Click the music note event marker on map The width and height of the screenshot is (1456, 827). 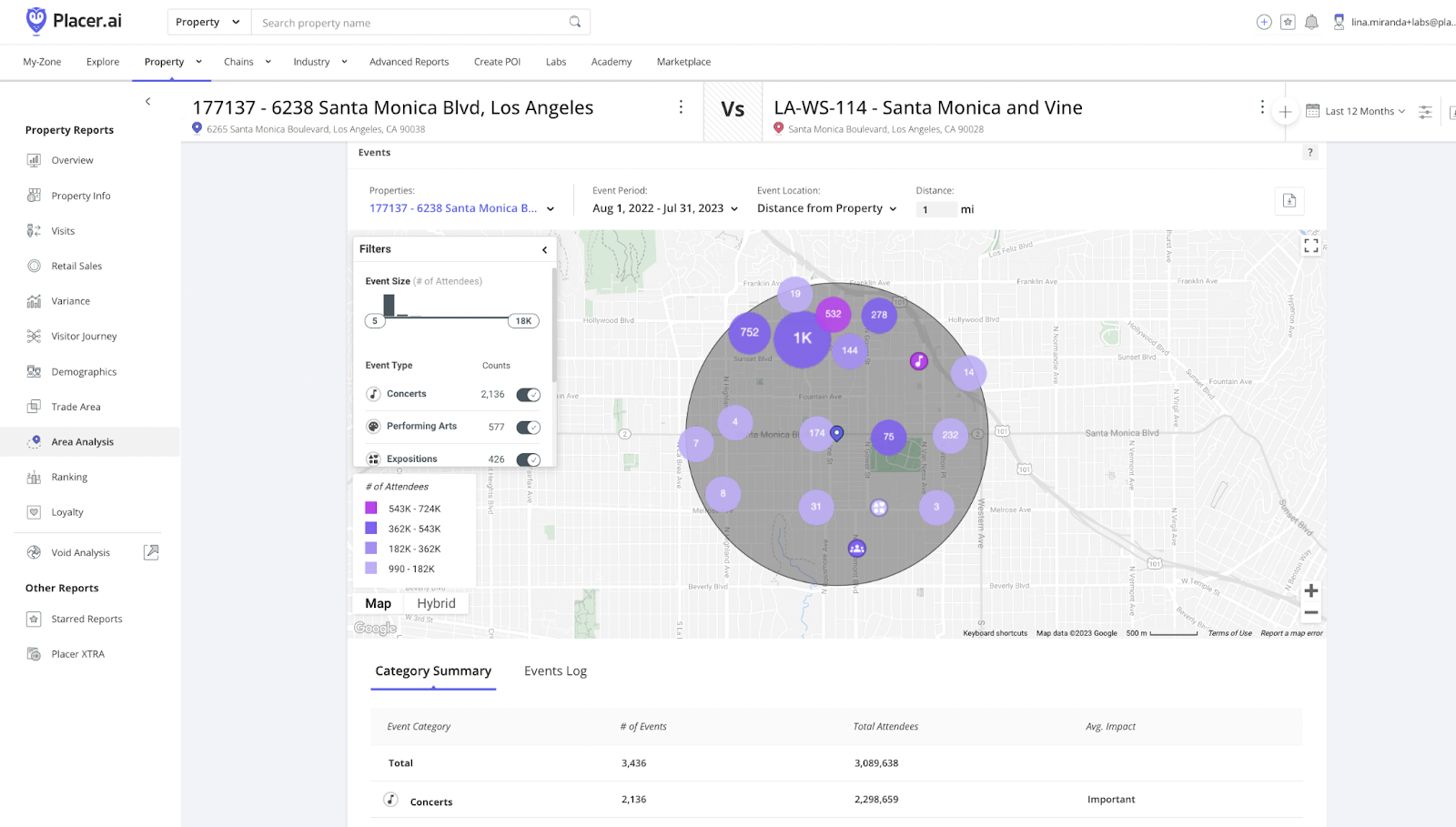919,361
